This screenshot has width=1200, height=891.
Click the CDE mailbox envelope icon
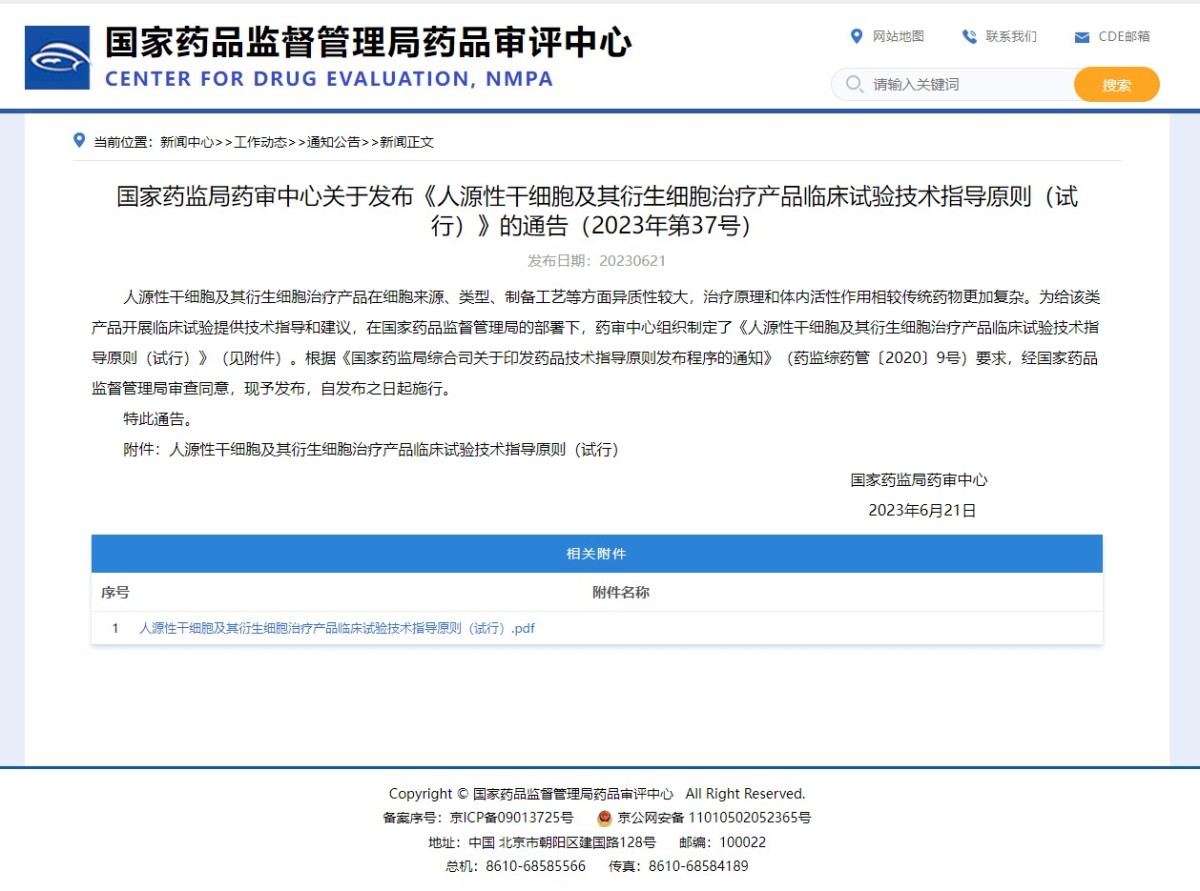[x=1082, y=38]
